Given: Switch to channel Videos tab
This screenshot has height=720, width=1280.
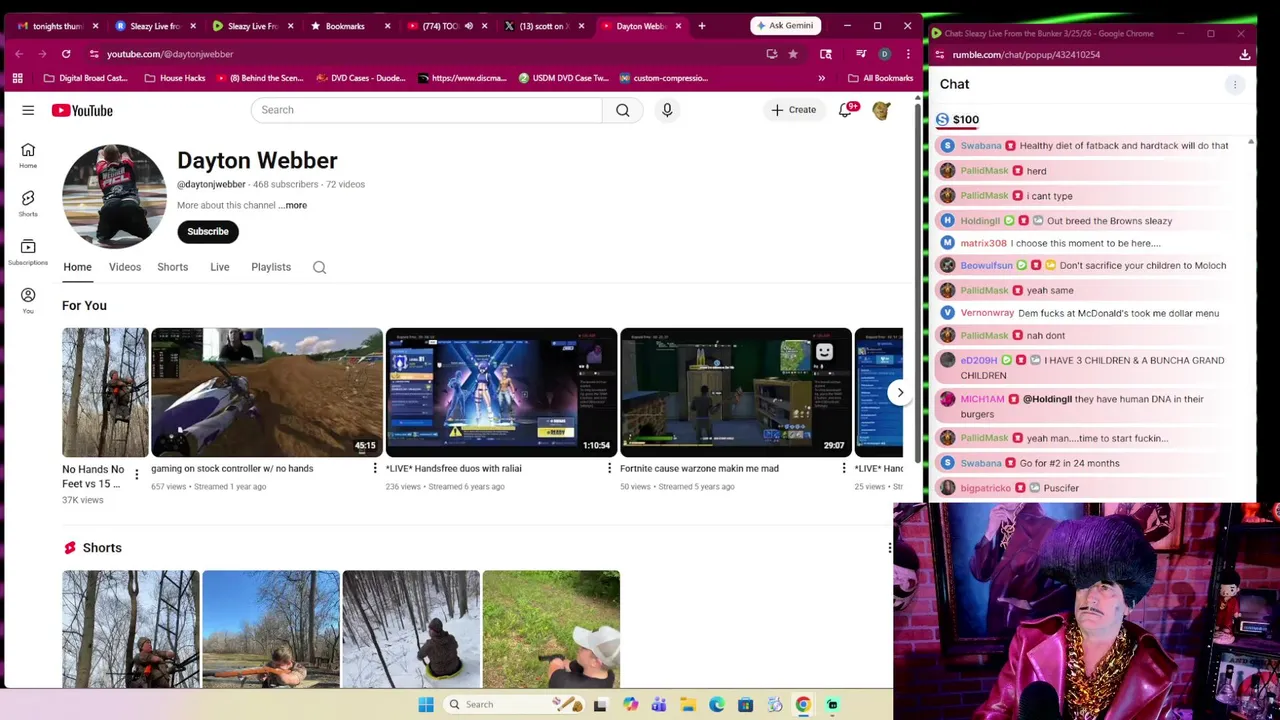Looking at the screenshot, I should tap(125, 267).
